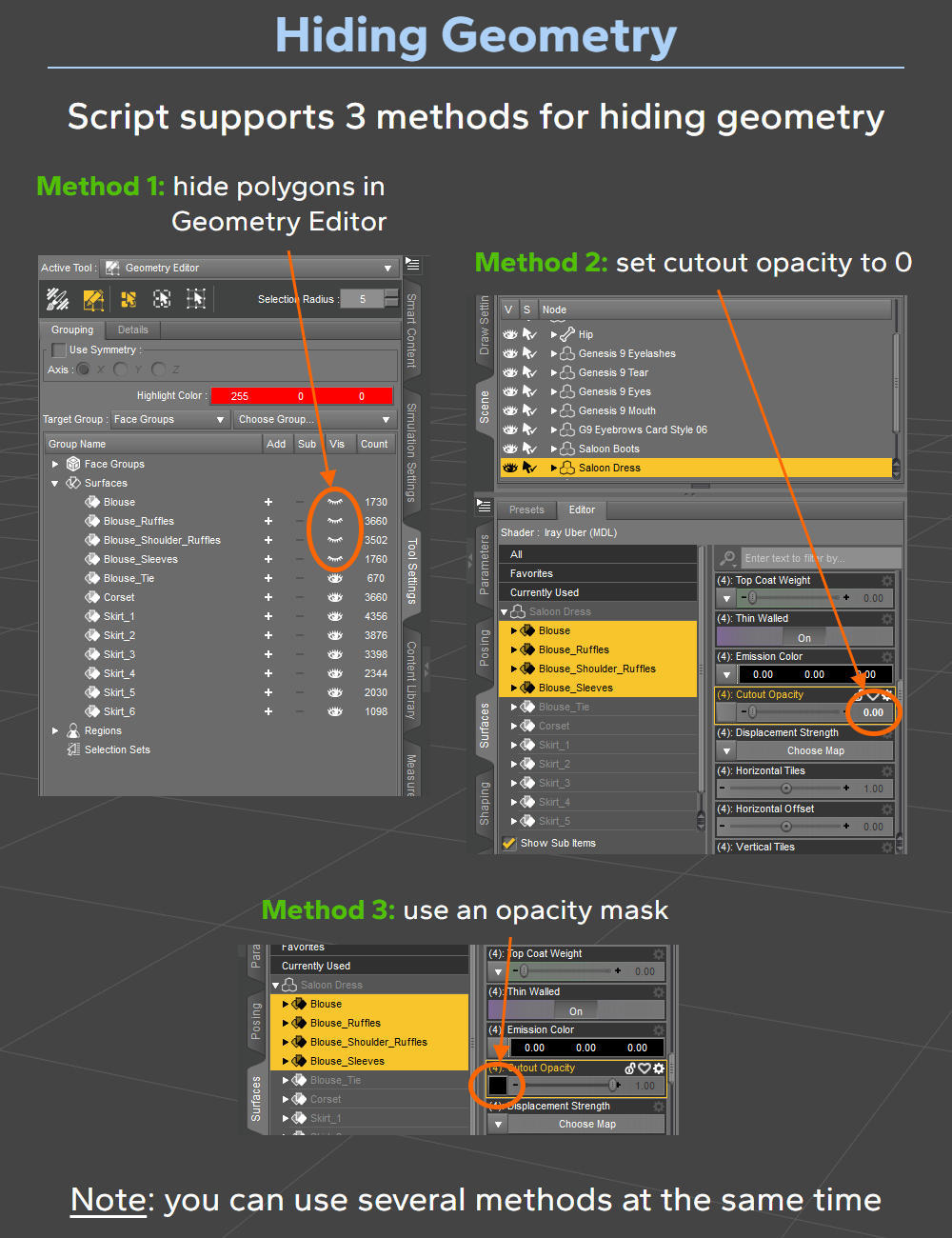This screenshot has height=1238, width=952.
Task: Click the Add button above Group Name list
Action: [277, 443]
